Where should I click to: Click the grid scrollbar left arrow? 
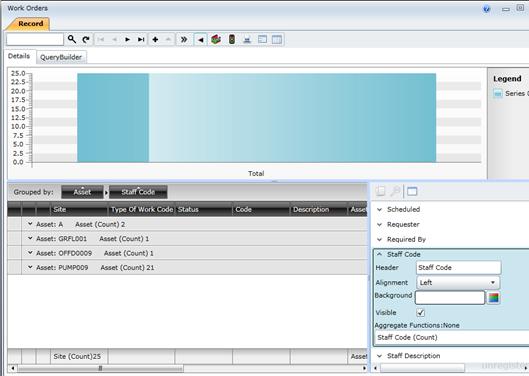12,368
